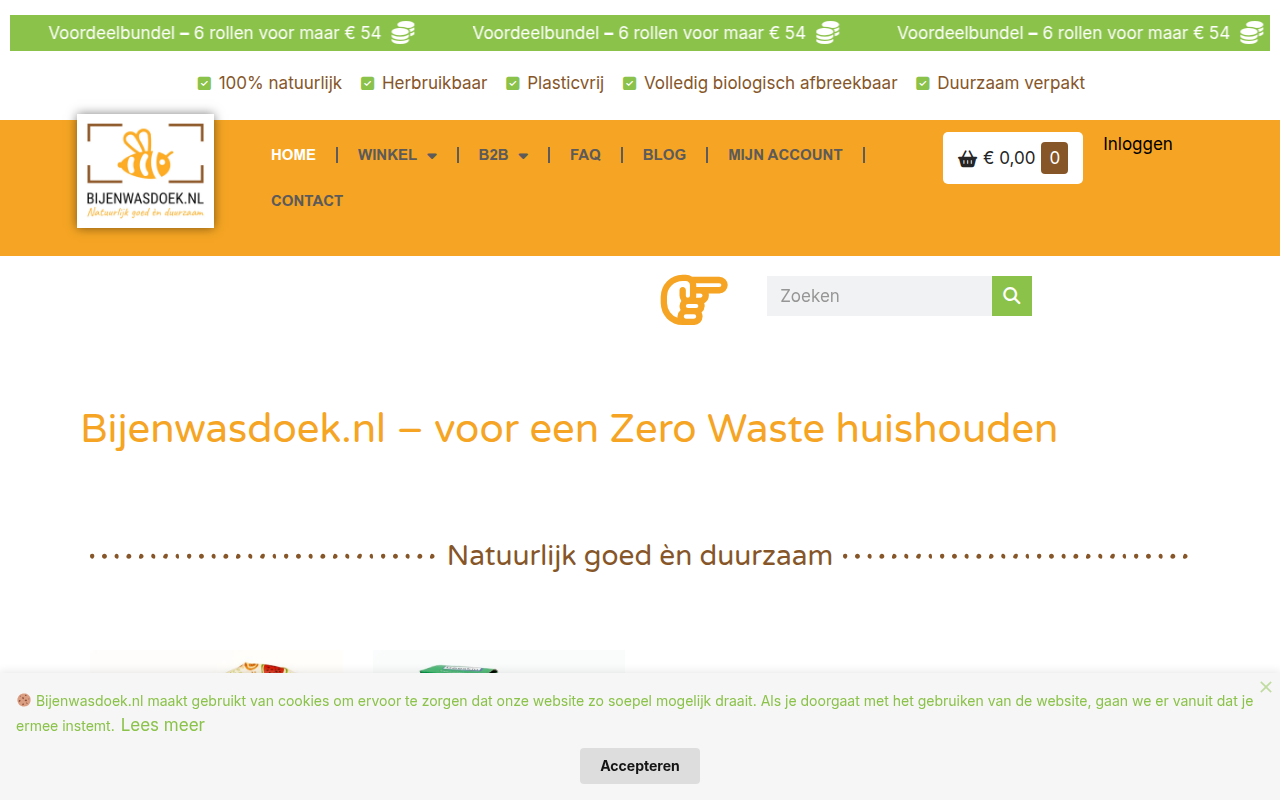Click the Bijenwasdoek.nl bee logo
Image resolution: width=1280 pixels, height=800 pixels.
(x=145, y=170)
